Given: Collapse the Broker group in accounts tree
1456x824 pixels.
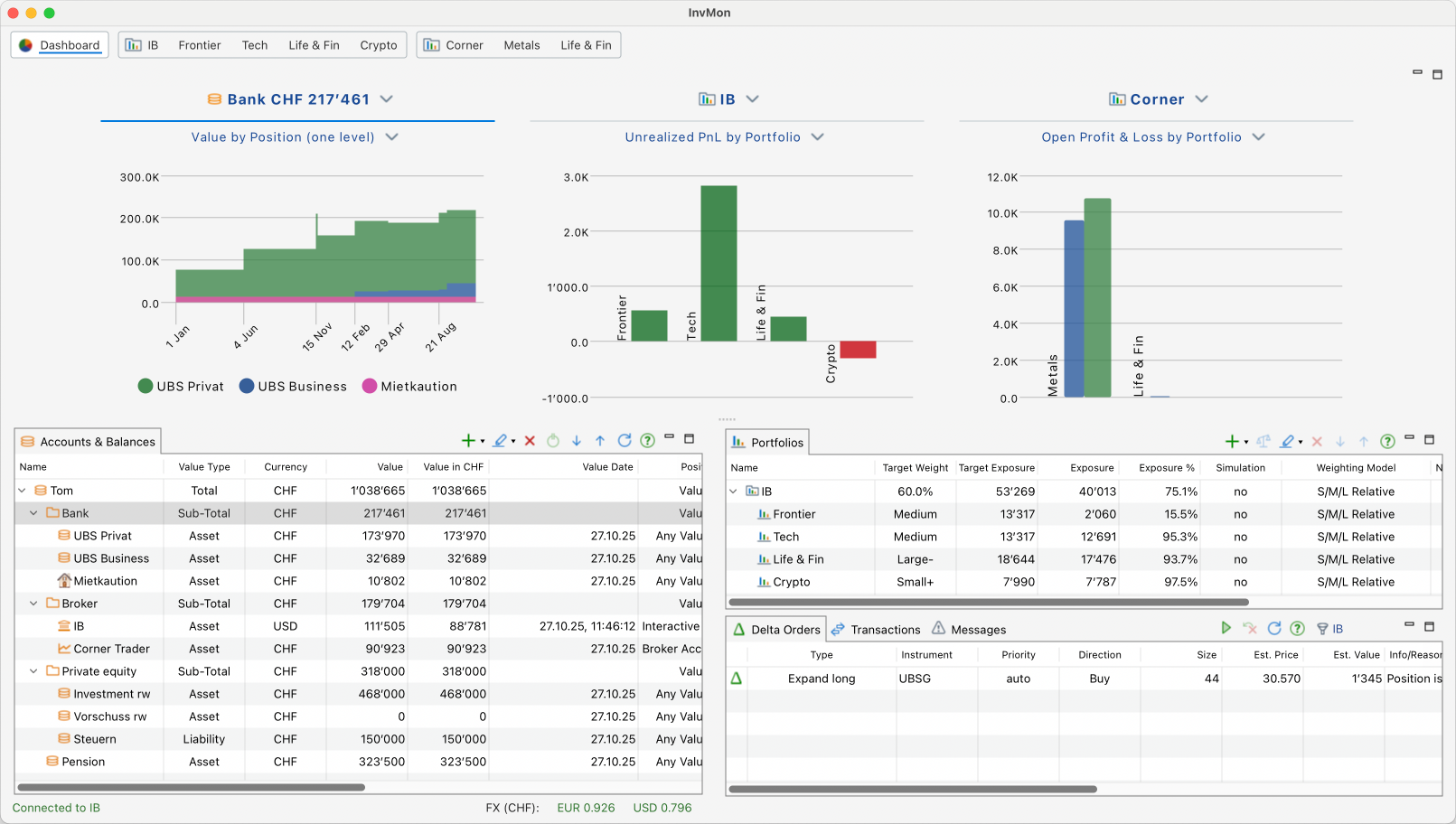Looking at the screenshot, I should (x=34, y=604).
